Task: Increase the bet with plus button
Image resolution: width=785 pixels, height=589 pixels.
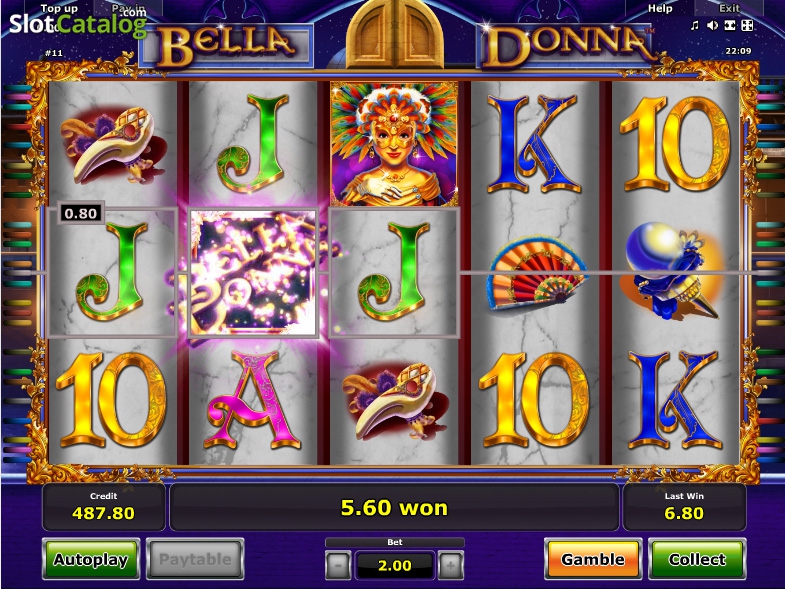Action: (x=451, y=565)
